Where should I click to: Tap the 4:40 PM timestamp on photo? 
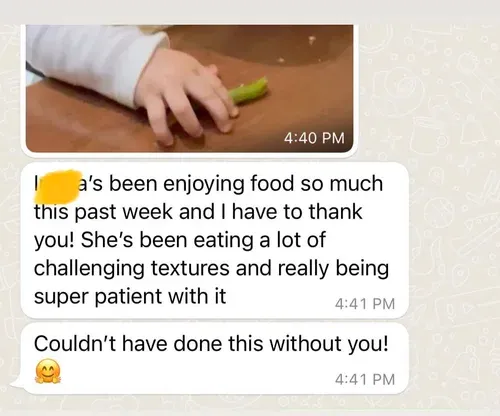click(314, 138)
